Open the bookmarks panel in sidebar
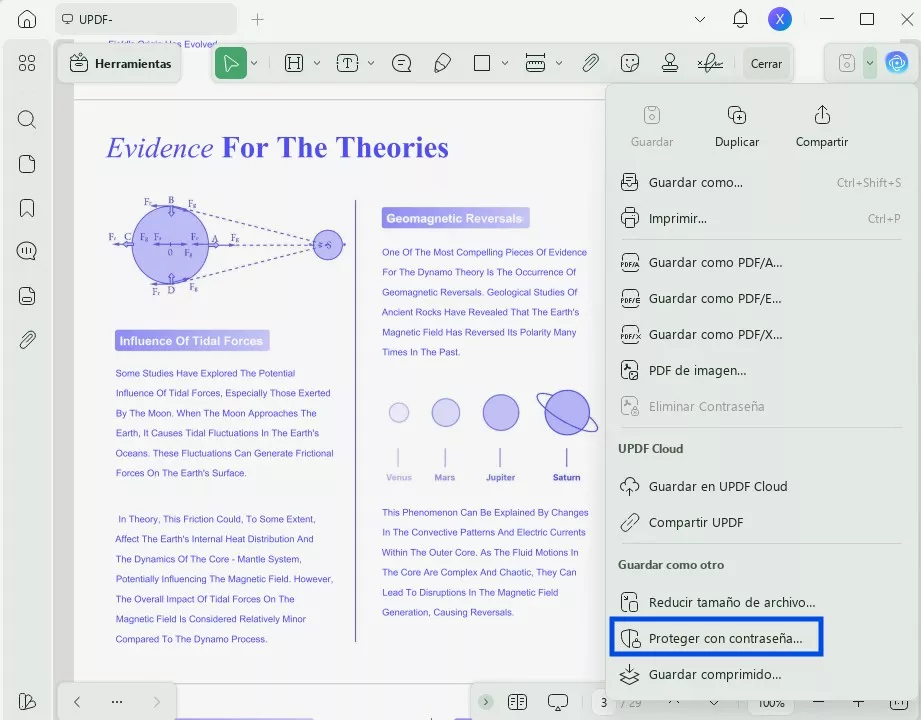 point(26,208)
